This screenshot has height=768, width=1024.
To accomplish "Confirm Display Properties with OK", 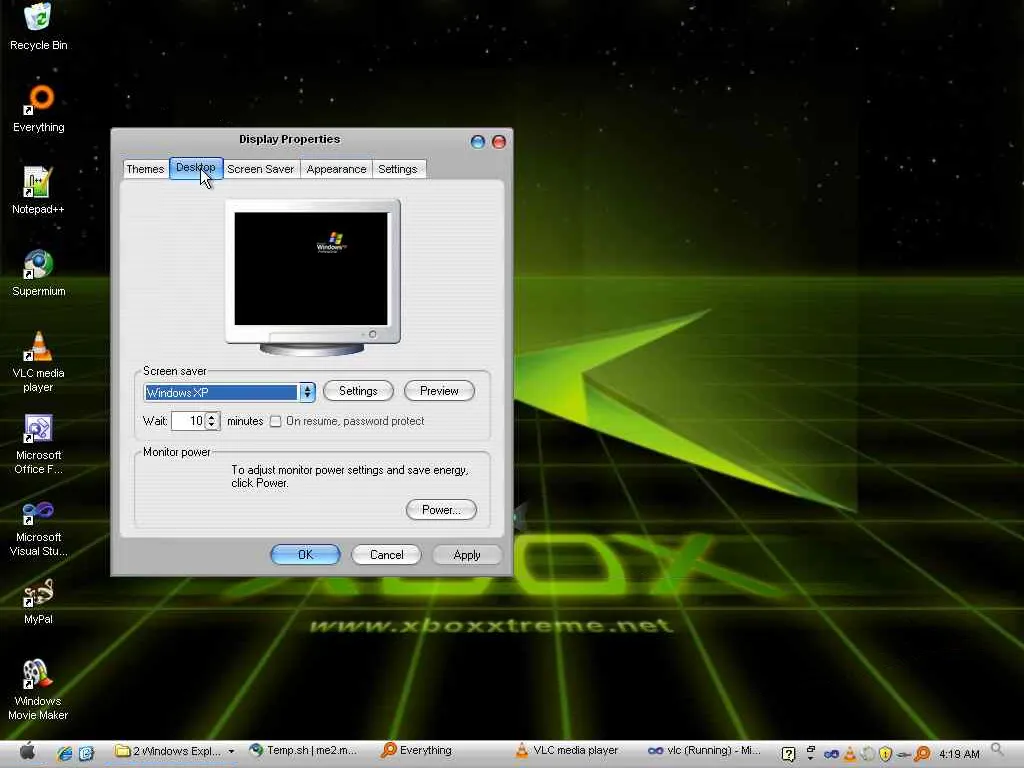I will pos(305,554).
